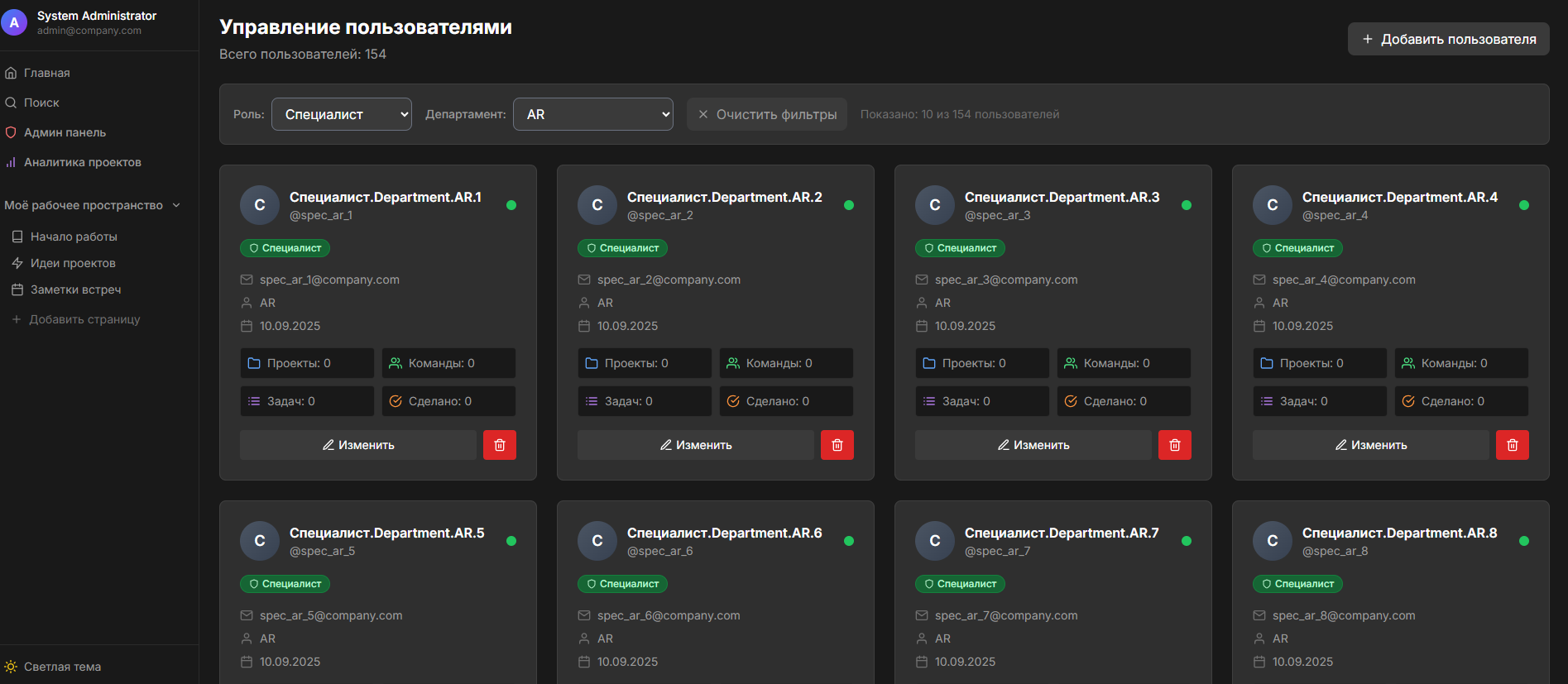Click the username @spec_ar_3
The image size is (1568, 684).
click(x=998, y=215)
